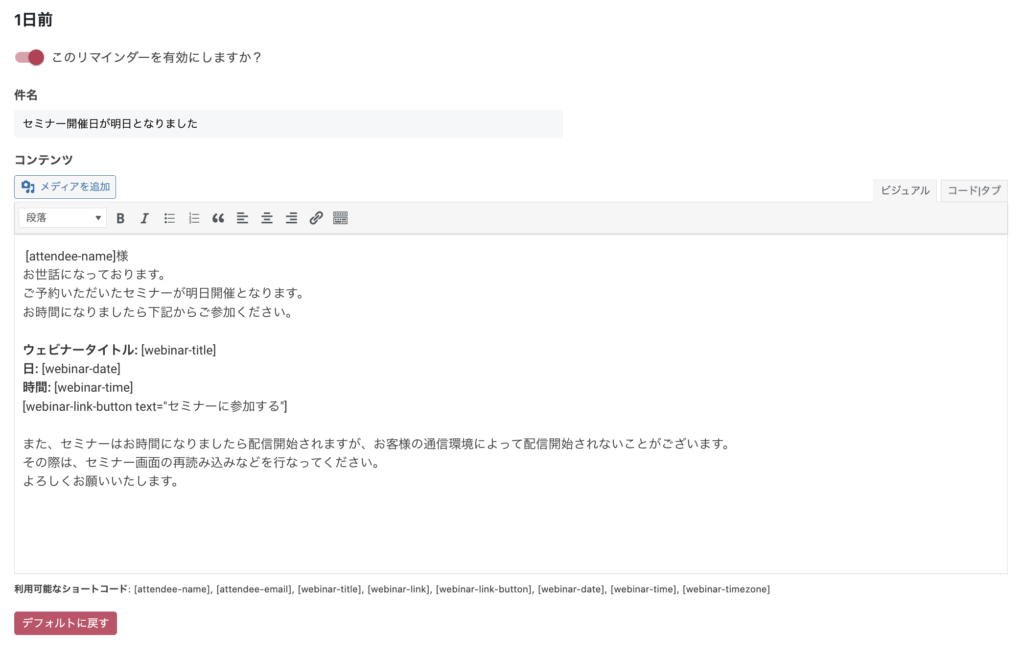Screen dimensions: 1024x660
Task: Focus the 件名 subject input field
Action: click(288, 123)
